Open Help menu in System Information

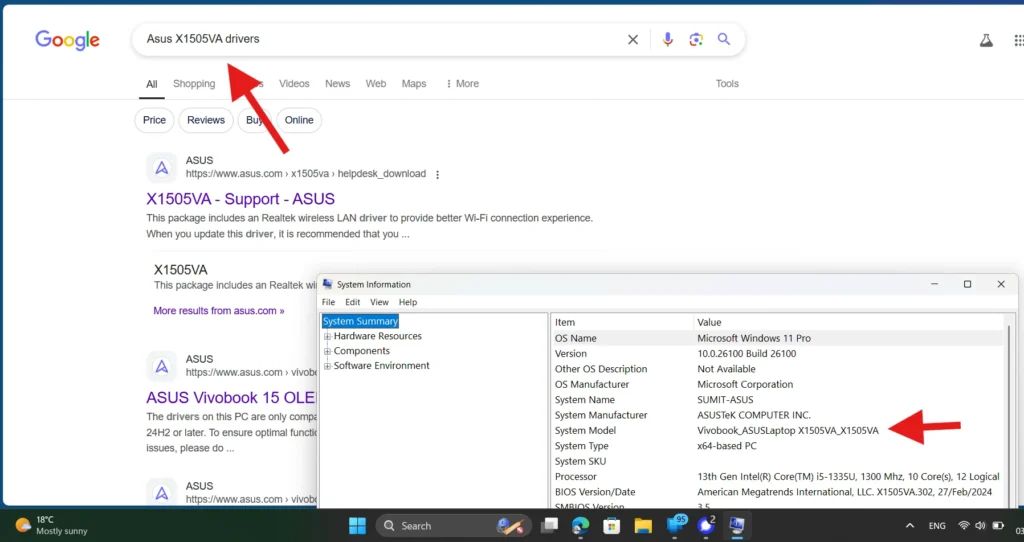pyautogui.click(x=408, y=302)
